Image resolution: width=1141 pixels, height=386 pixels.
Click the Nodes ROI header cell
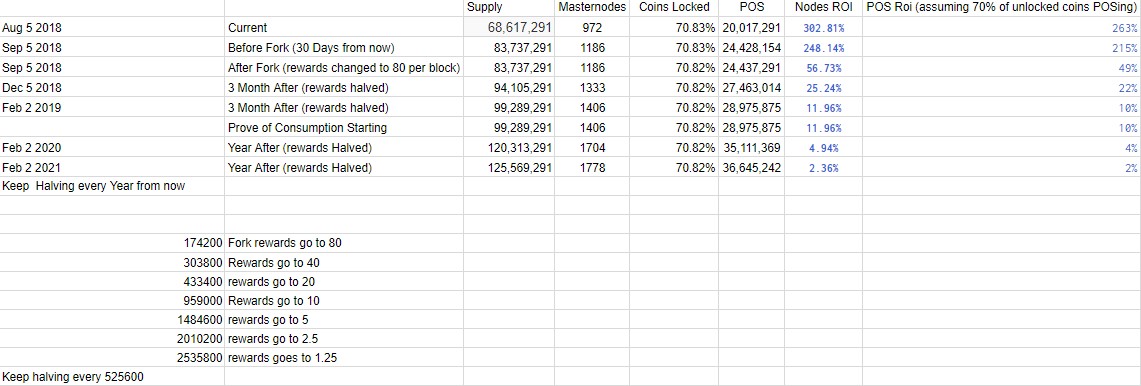click(823, 7)
